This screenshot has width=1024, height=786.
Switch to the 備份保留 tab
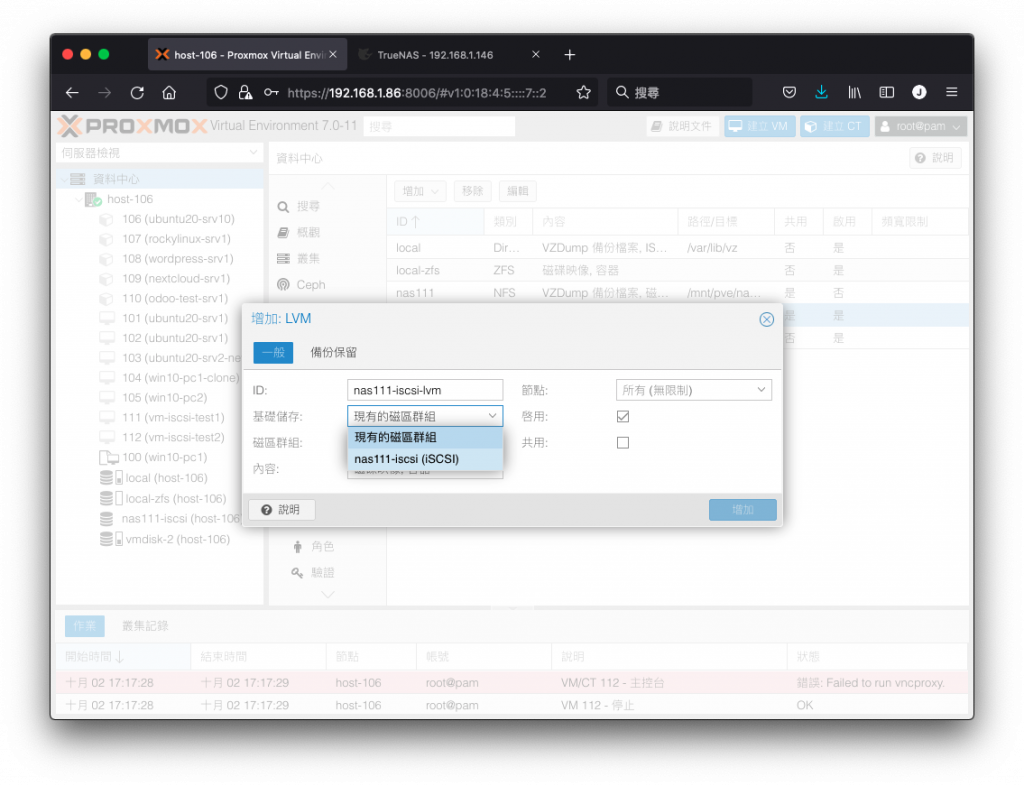click(333, 353)
